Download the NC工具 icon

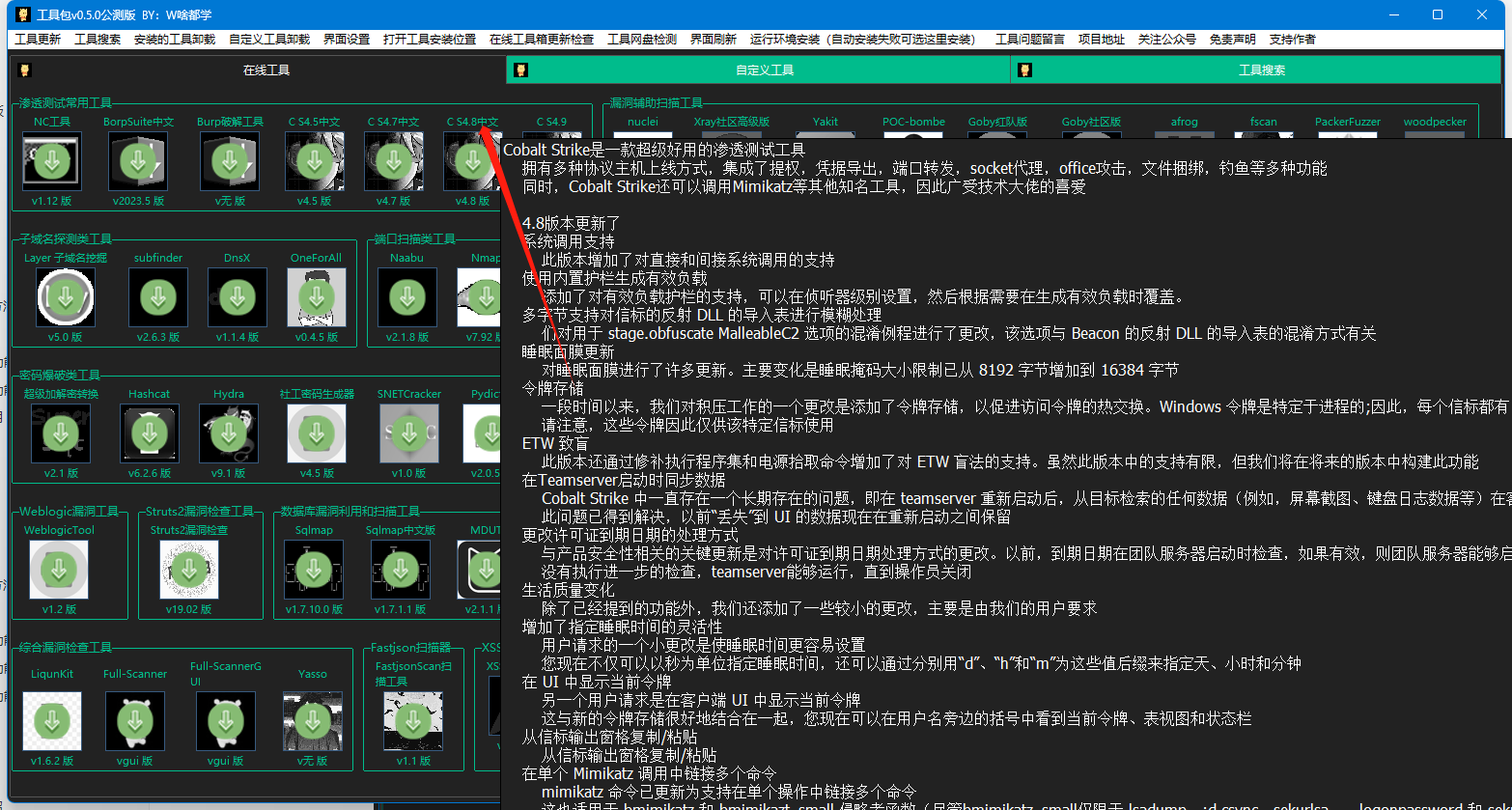tap(52, 161)
